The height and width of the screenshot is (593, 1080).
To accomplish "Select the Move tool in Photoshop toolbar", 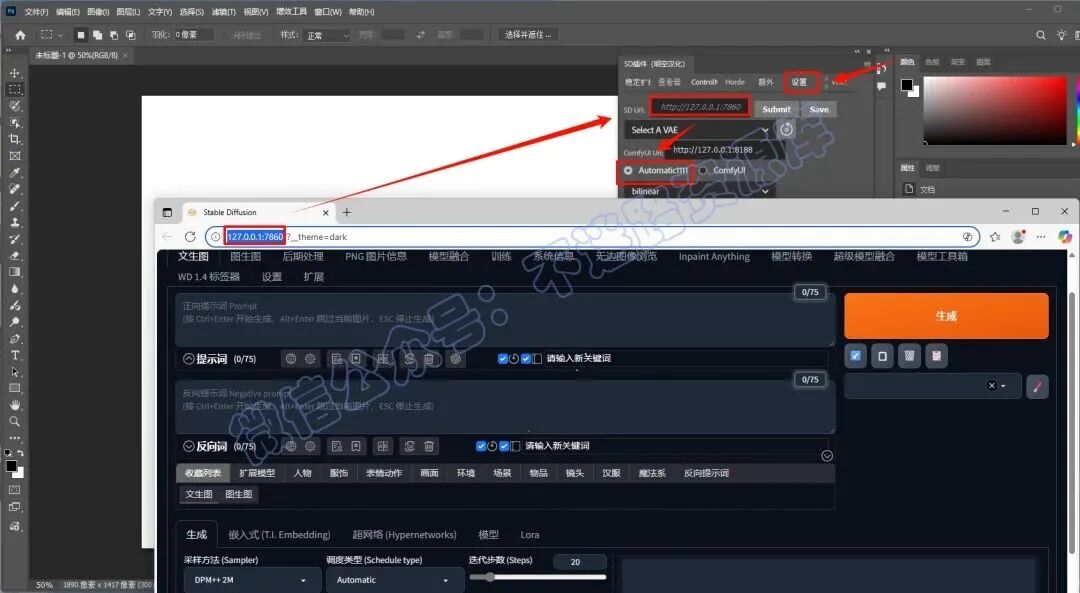I will 14,73.
